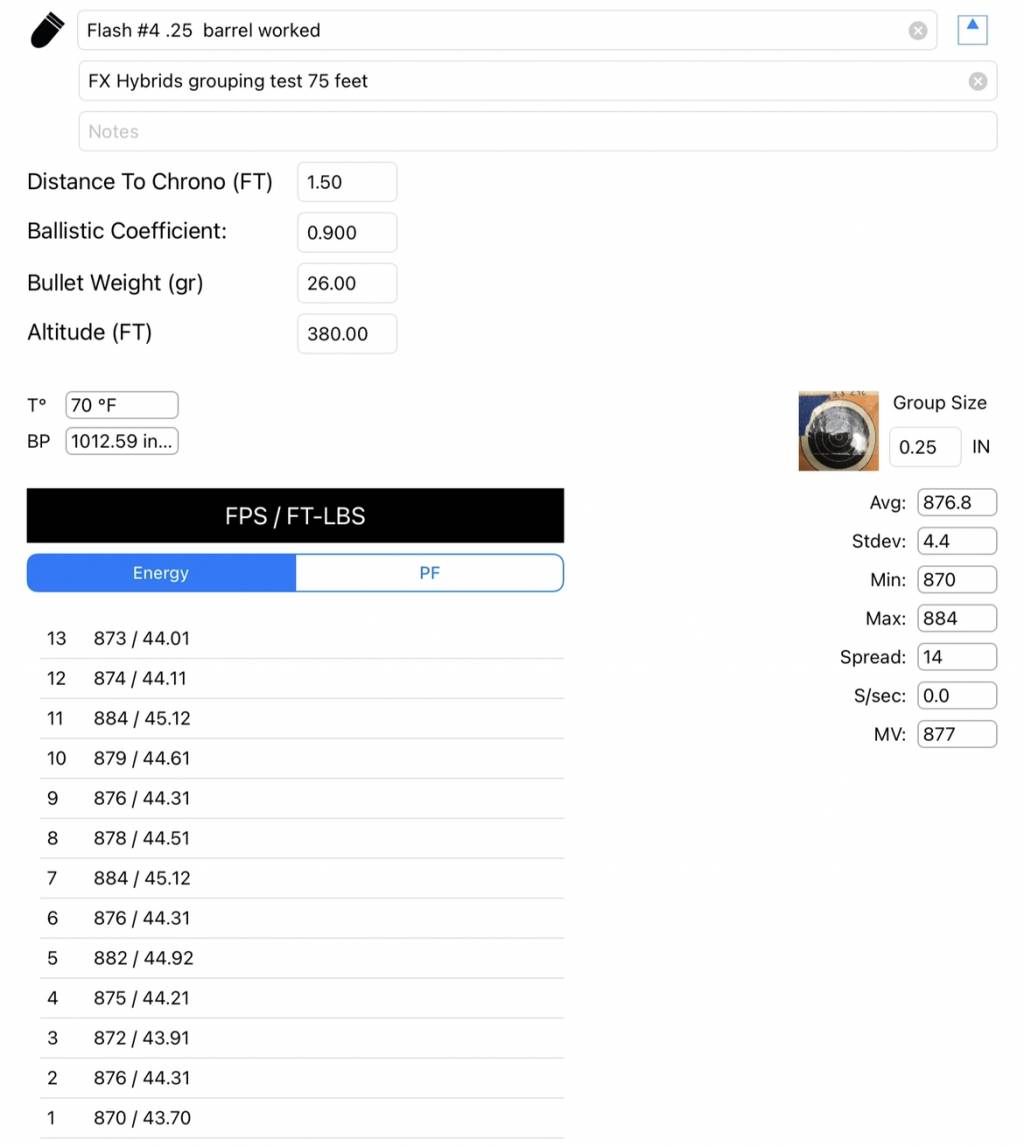
Task: Edit the Group Size 0.25 field
Action: click(924, 447)
